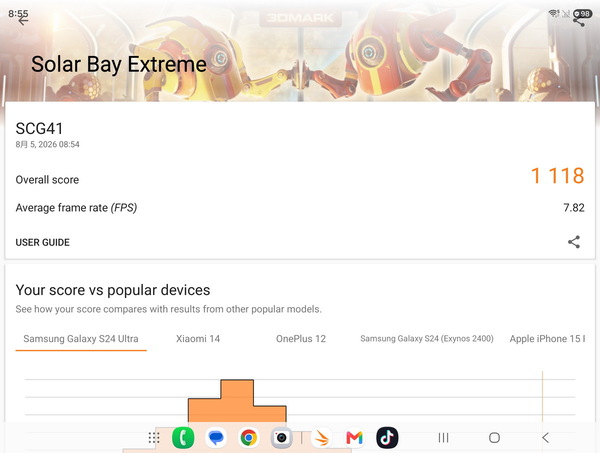This screenshot has width=600, height=453.
Task: Tap the recent apps navigation button
Action: (x=443, y=438)
